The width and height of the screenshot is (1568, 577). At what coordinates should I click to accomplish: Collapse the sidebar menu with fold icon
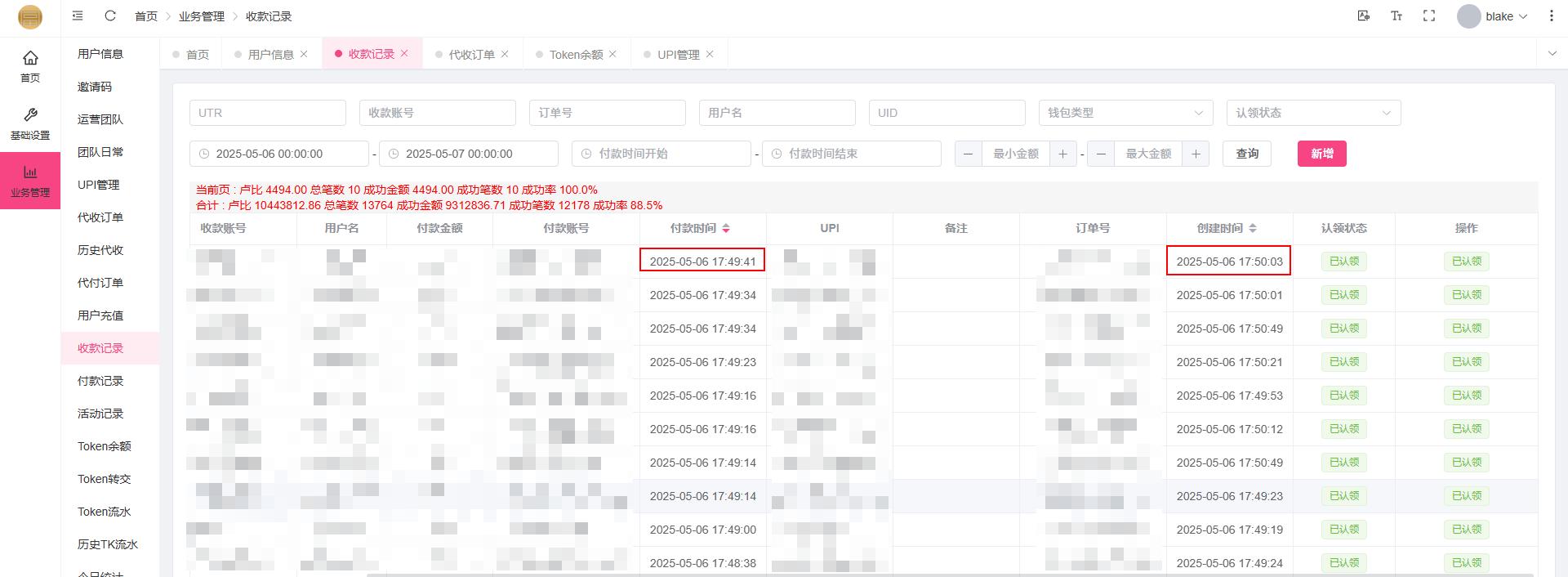click(x=78, y=16)
